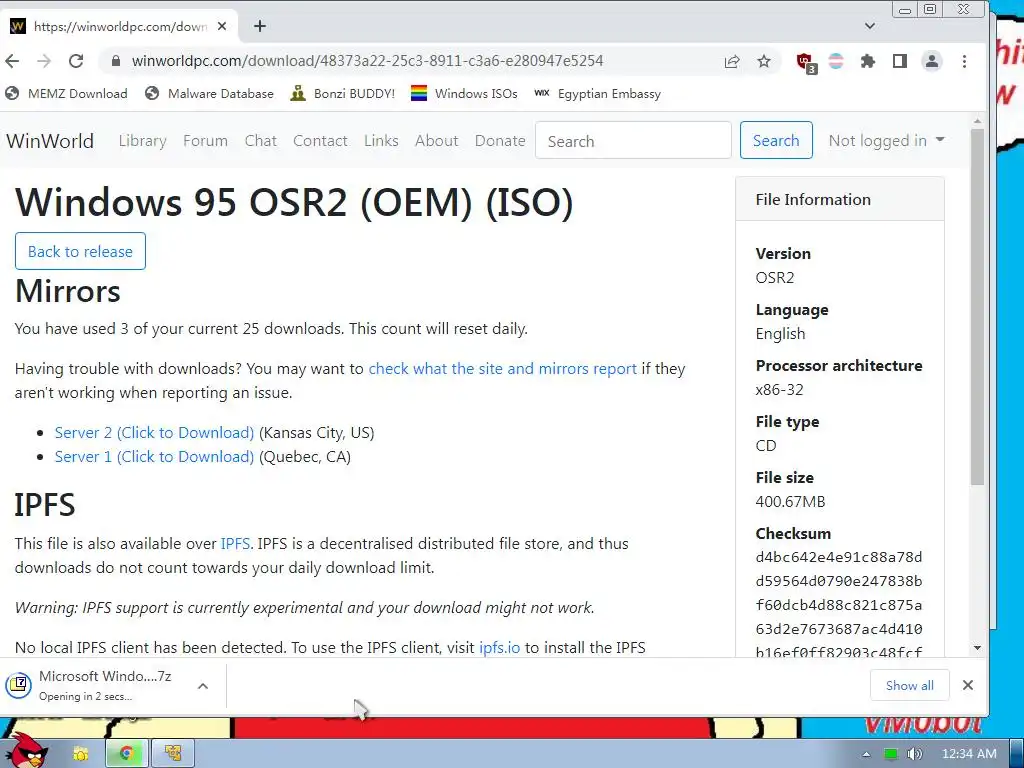Open the Donate nav item

tap(500, 140)
